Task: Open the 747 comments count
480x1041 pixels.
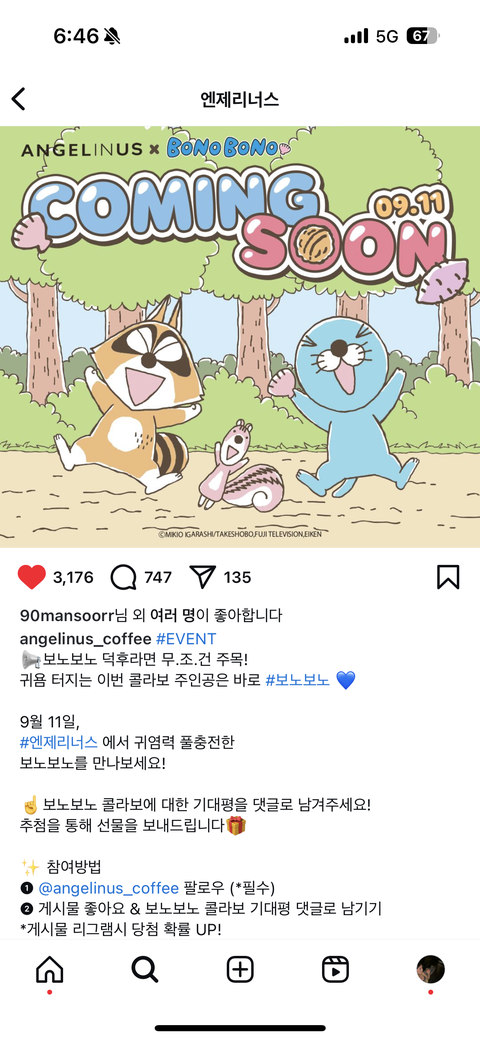Action: click(x=158, y=578)
